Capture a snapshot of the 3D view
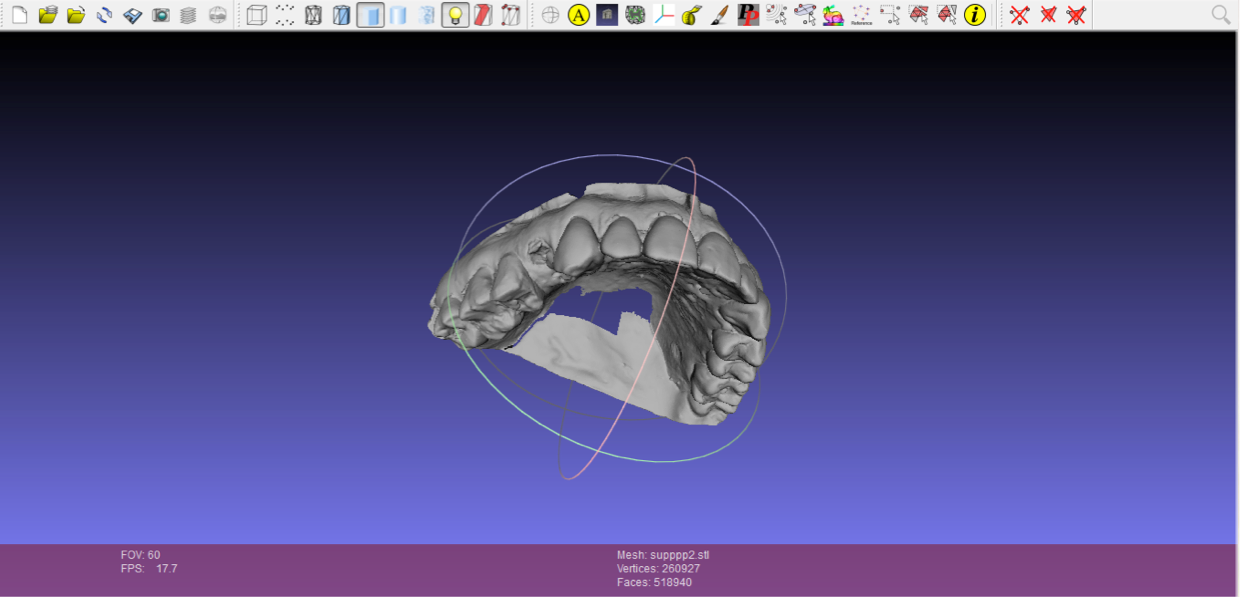This screenshot has width=1240, height=597. pos(160,15)
